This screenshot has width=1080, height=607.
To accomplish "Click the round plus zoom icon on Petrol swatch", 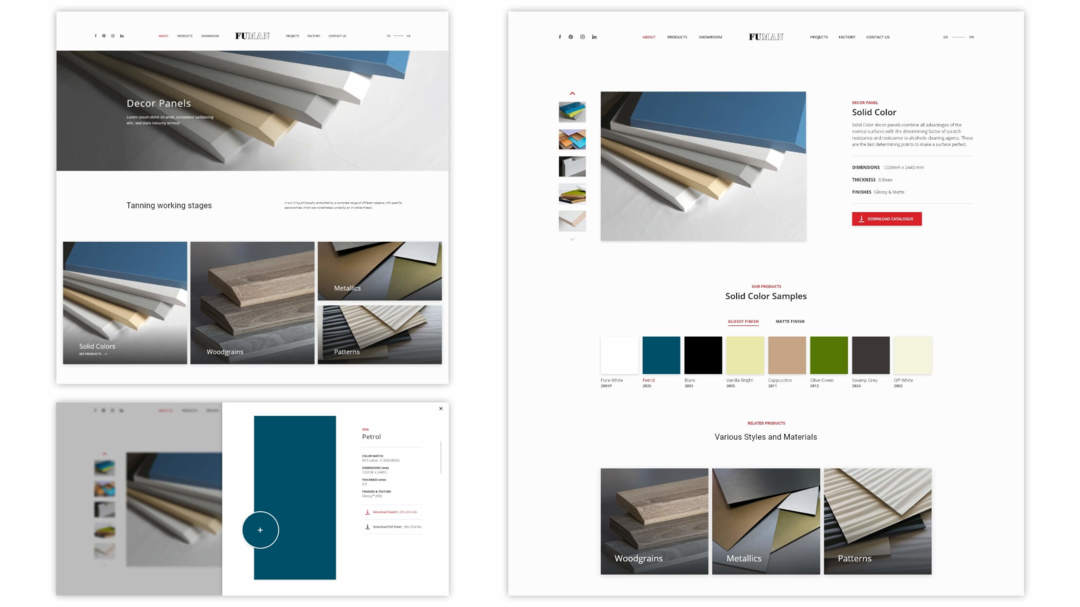I will pyautogui.click(x=260, y=530).
